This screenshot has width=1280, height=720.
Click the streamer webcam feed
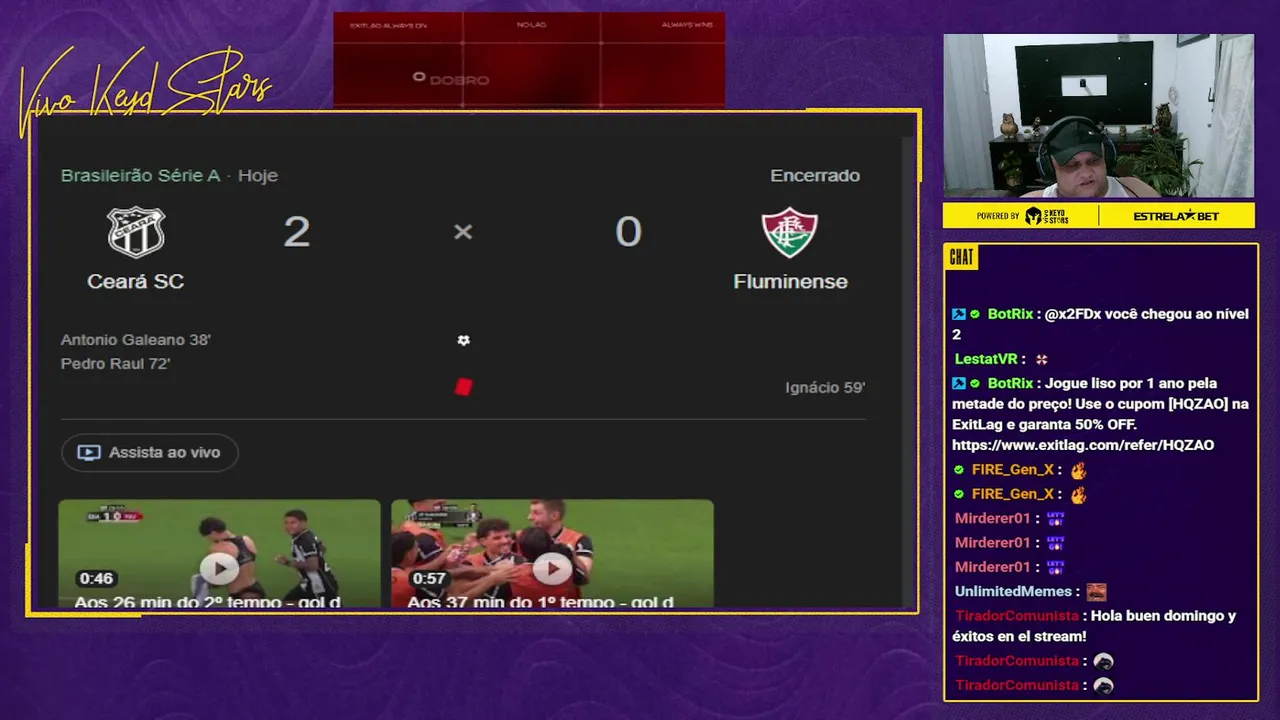1099,116
